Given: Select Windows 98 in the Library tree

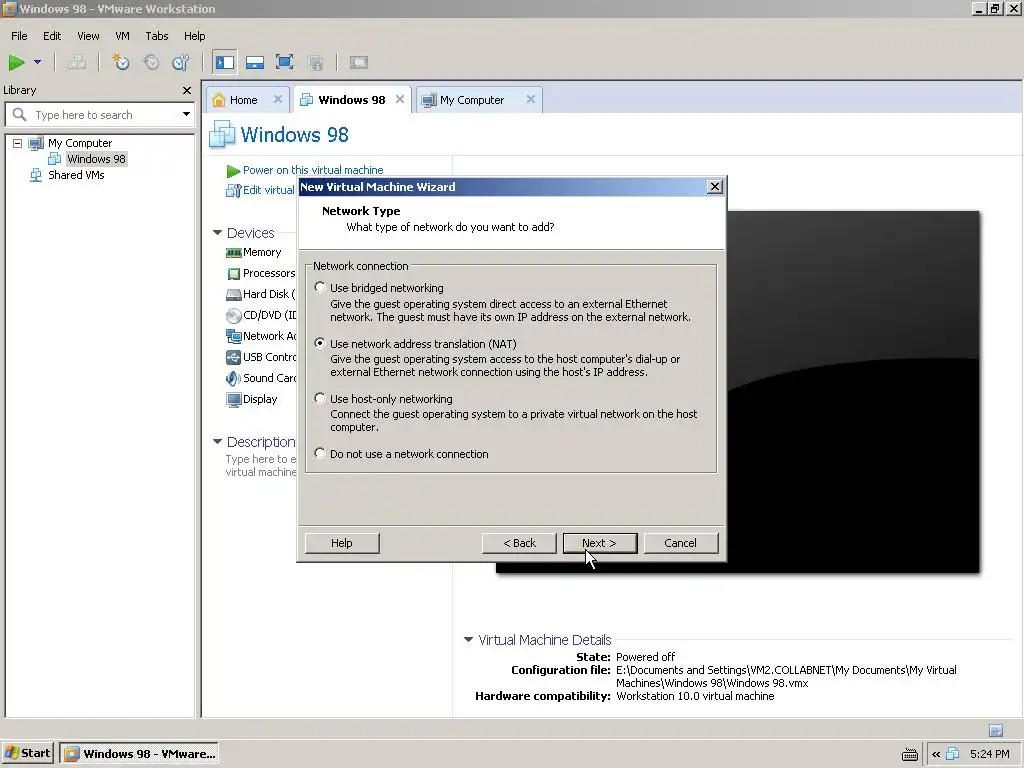Looking at the screenshot, I should point(96,159).
